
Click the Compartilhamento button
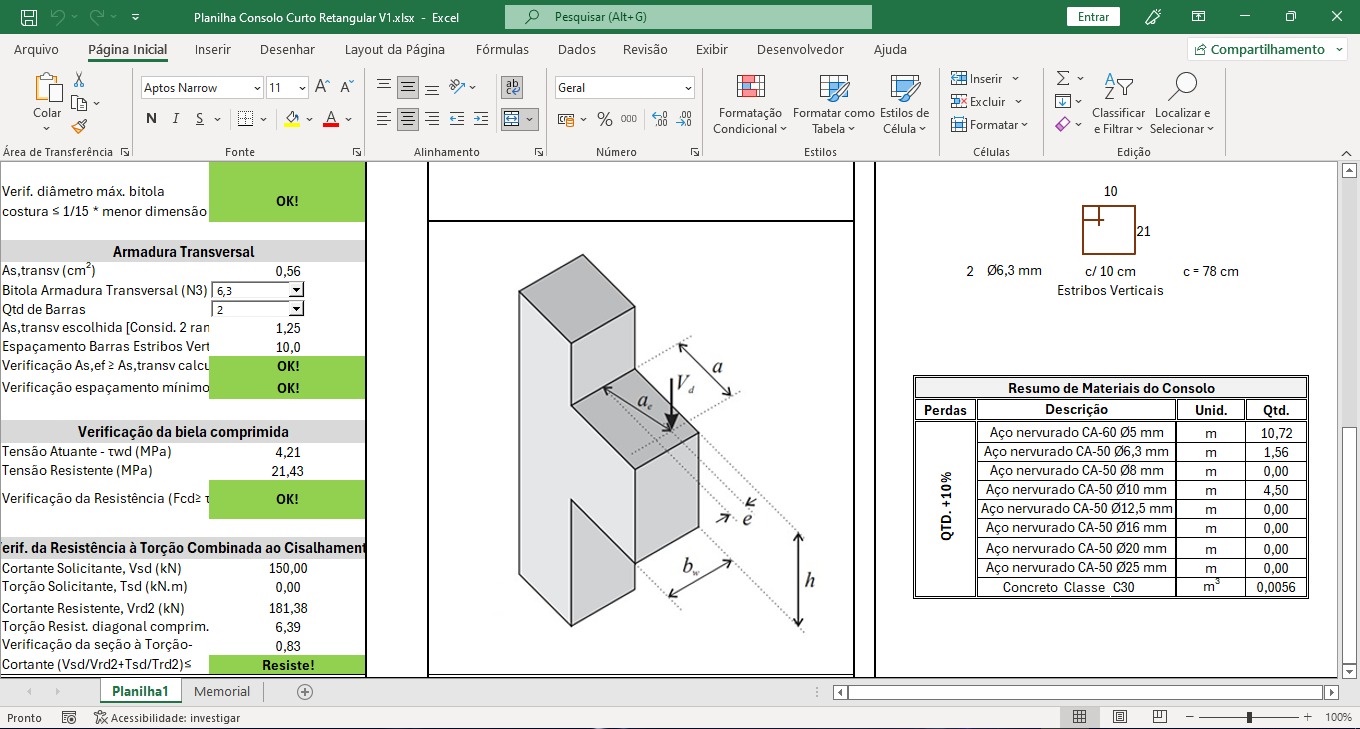[x=1266, y=49]
